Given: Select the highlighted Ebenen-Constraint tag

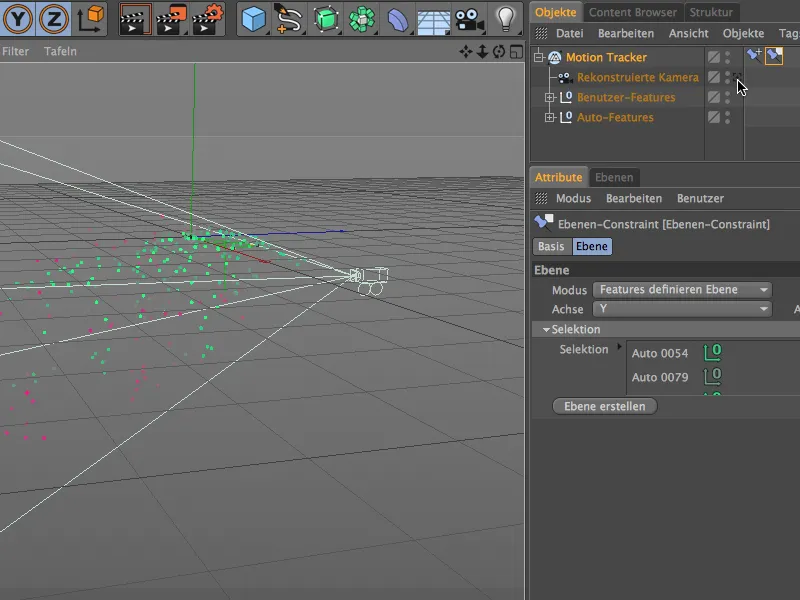Looking at the screenshot, I should coord(774,56).
